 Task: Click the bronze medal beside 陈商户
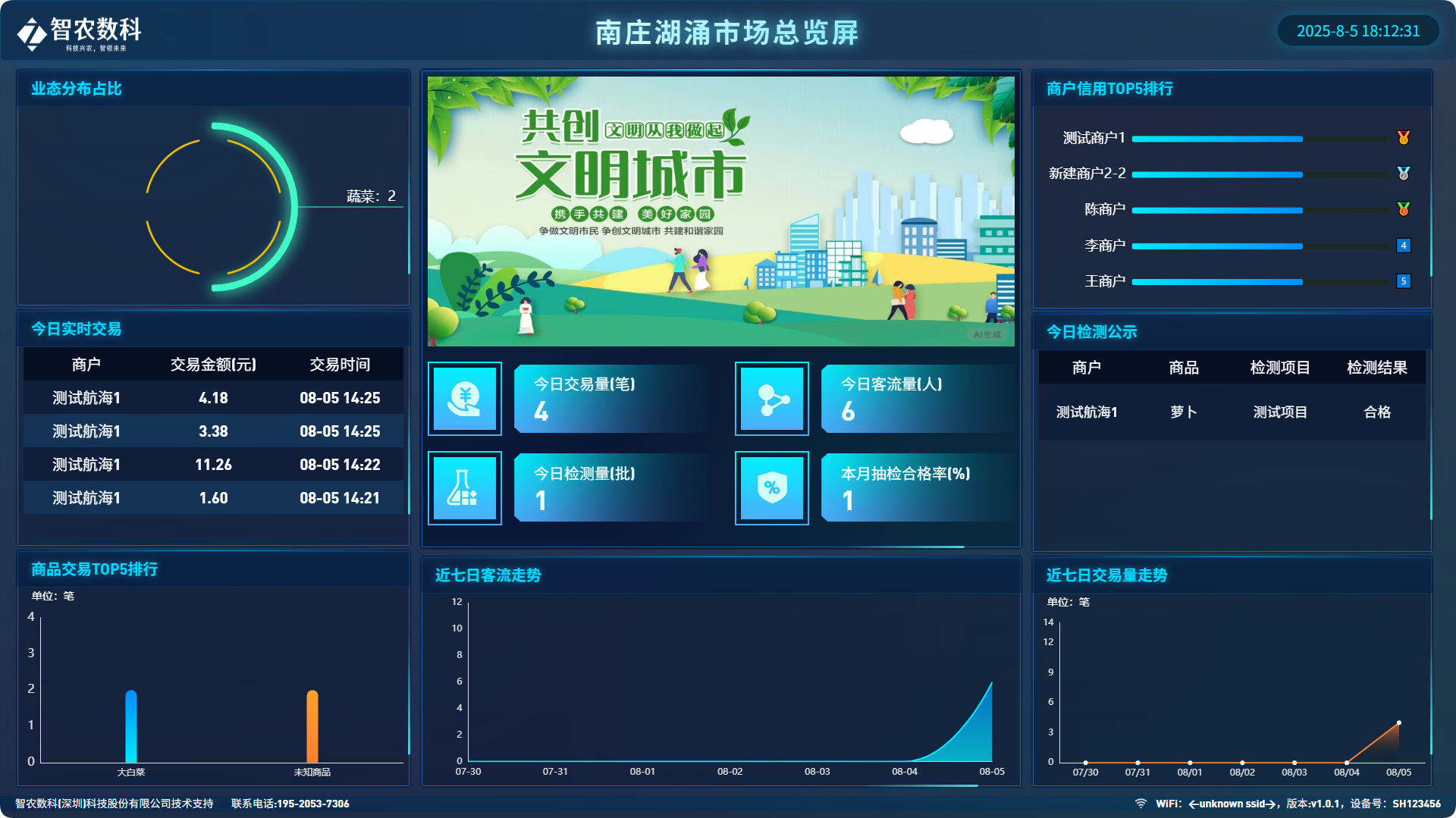point(1403,209)
